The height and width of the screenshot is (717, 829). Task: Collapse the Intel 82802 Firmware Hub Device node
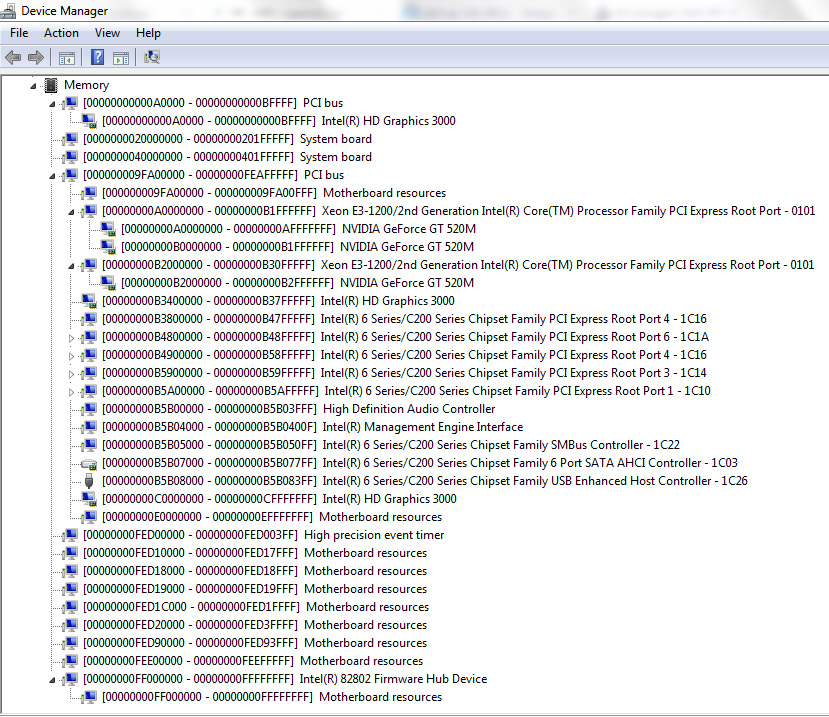click(x=52, y=679)
